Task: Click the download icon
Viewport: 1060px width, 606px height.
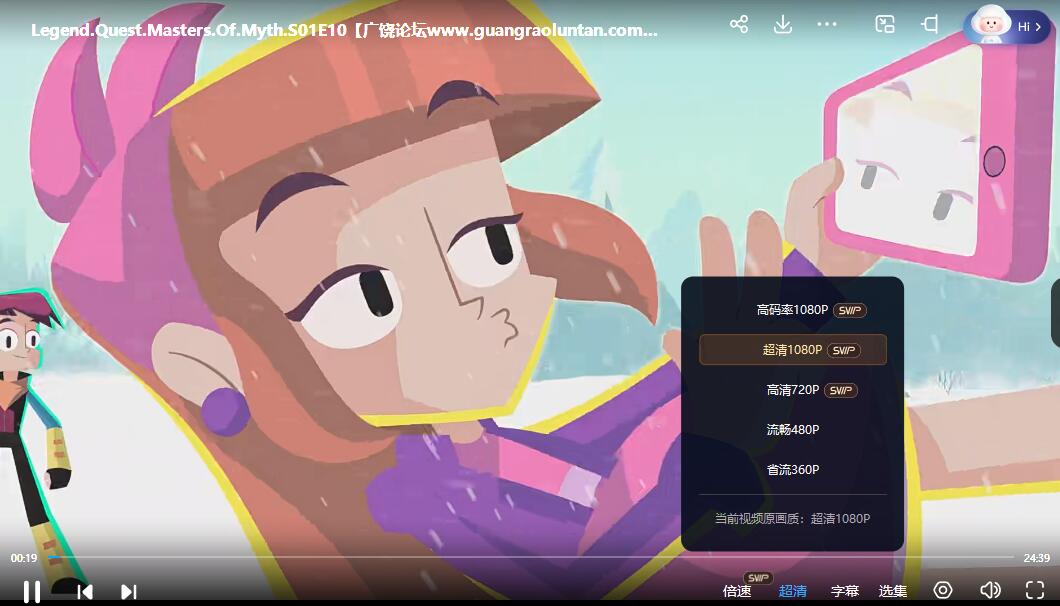Action: click(x=783, y=25)
